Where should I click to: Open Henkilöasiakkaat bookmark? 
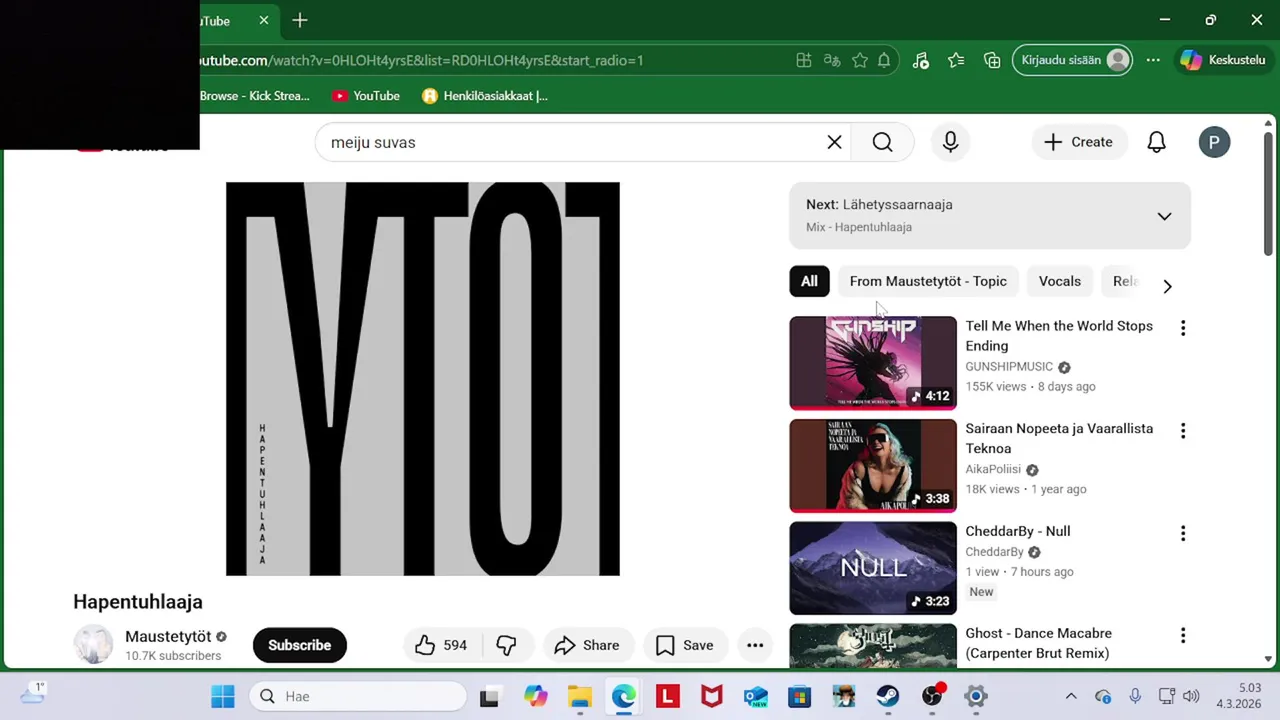pos(485,96)
